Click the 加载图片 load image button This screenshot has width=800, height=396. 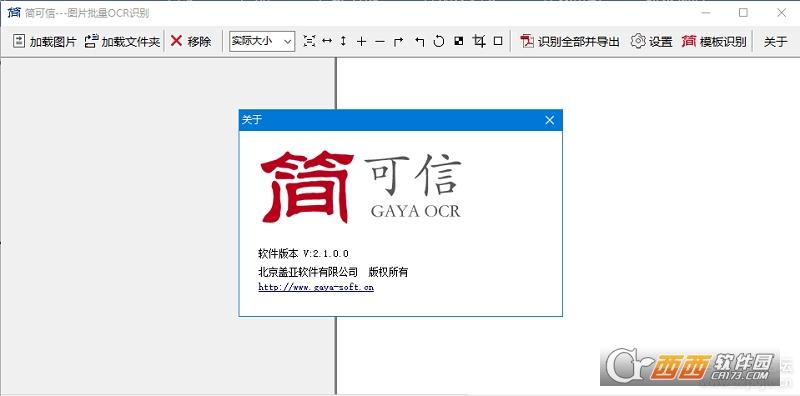pos(44,41)
